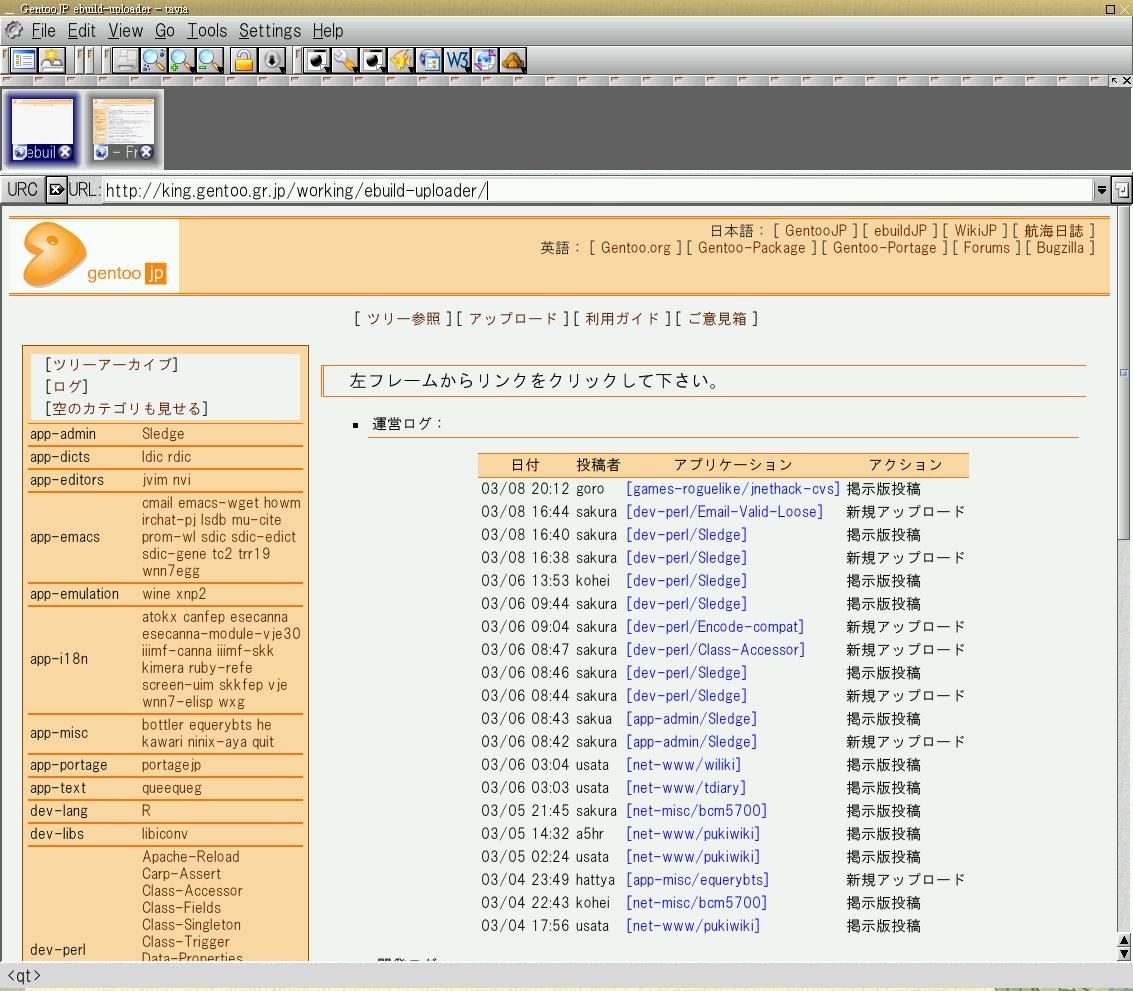Open the WikiJP header link
Image resolution: width=1133 pixels, height=991 pixels.
tap(975, 231)
